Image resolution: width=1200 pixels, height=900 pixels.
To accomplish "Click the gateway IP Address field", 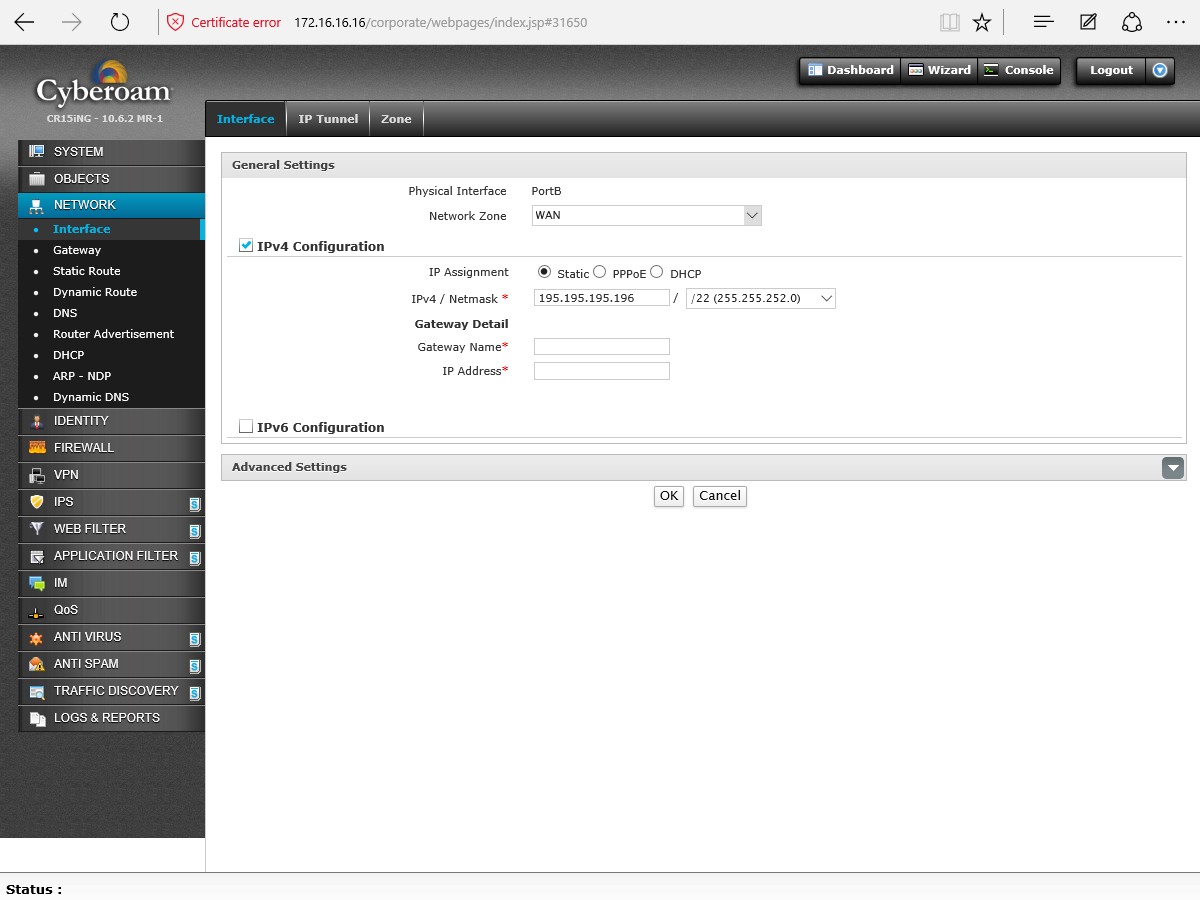I will coord(602,371).
